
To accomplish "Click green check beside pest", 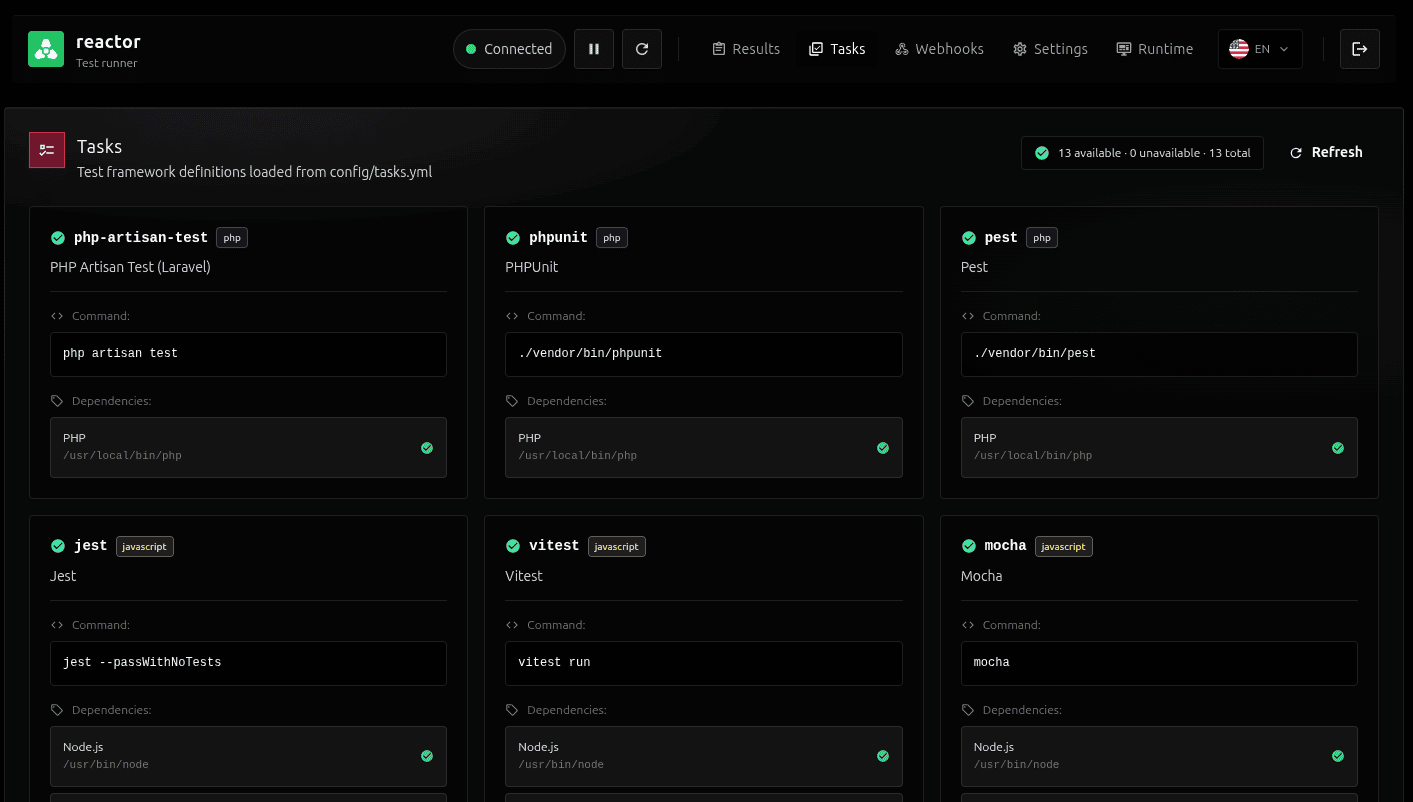I will pyautogui.click(x=969, y=238).
